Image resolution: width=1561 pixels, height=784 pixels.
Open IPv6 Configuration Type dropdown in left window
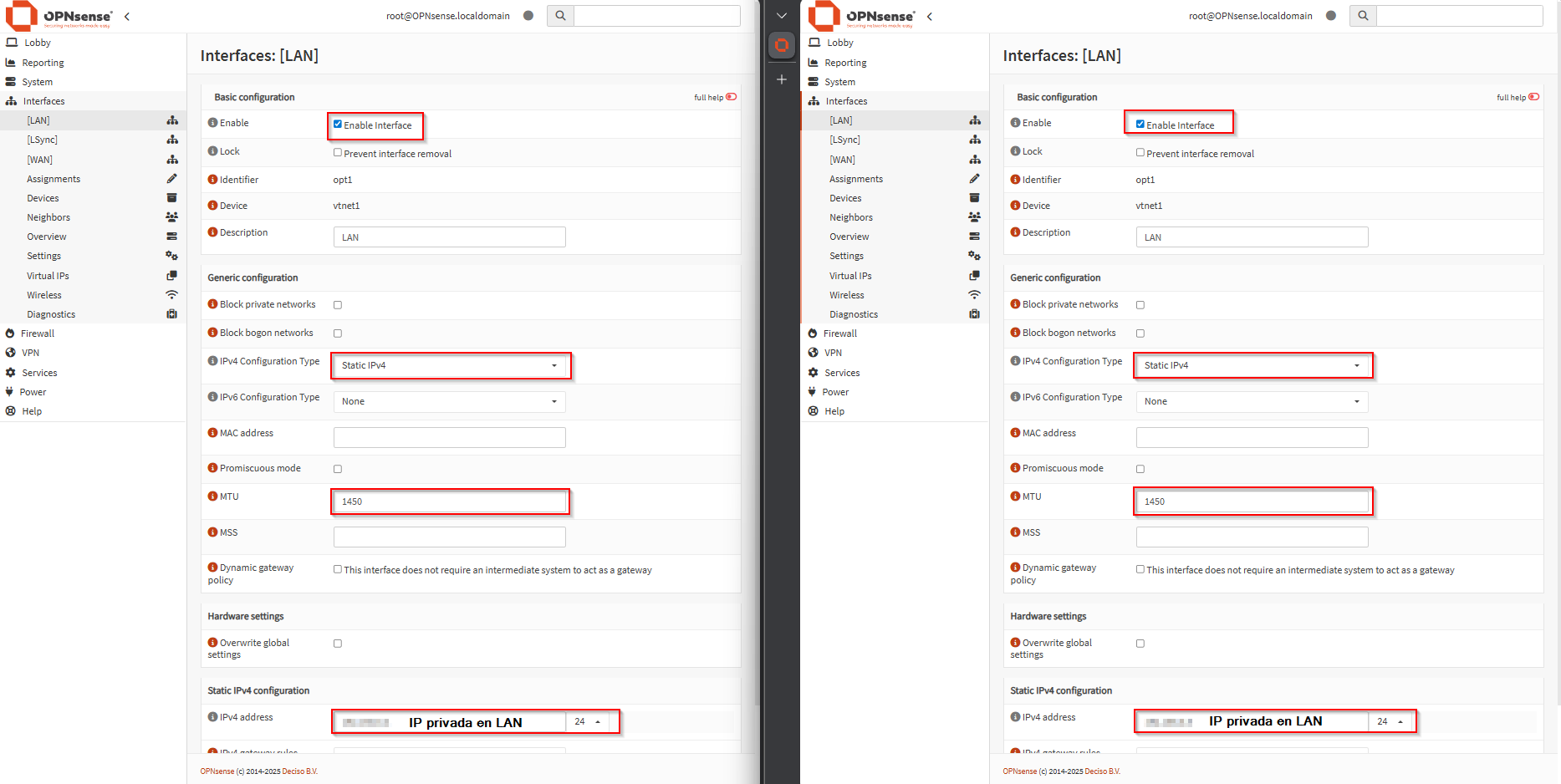(450, 401)
